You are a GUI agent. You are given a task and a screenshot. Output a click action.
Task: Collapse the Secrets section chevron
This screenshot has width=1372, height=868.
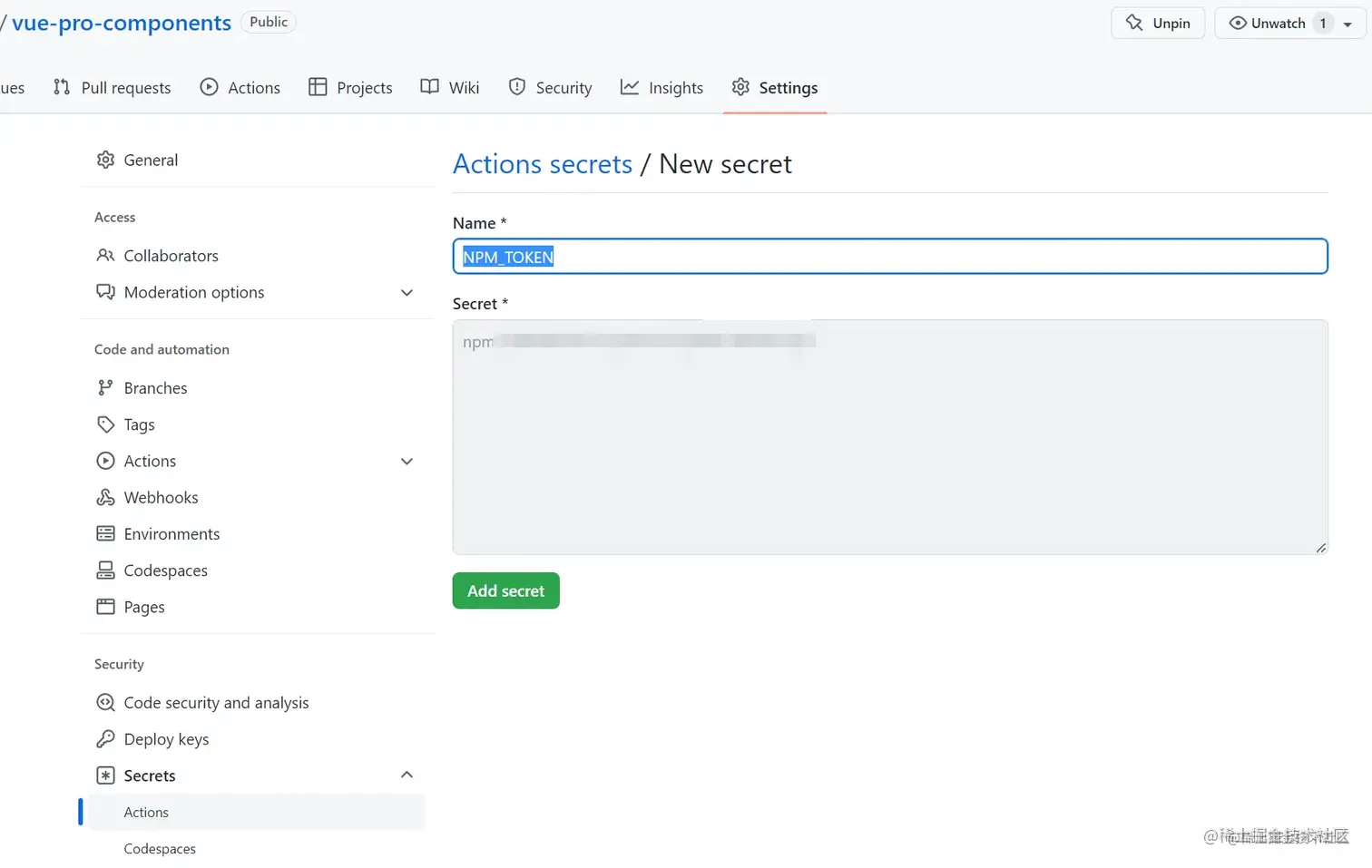(407, 775)
